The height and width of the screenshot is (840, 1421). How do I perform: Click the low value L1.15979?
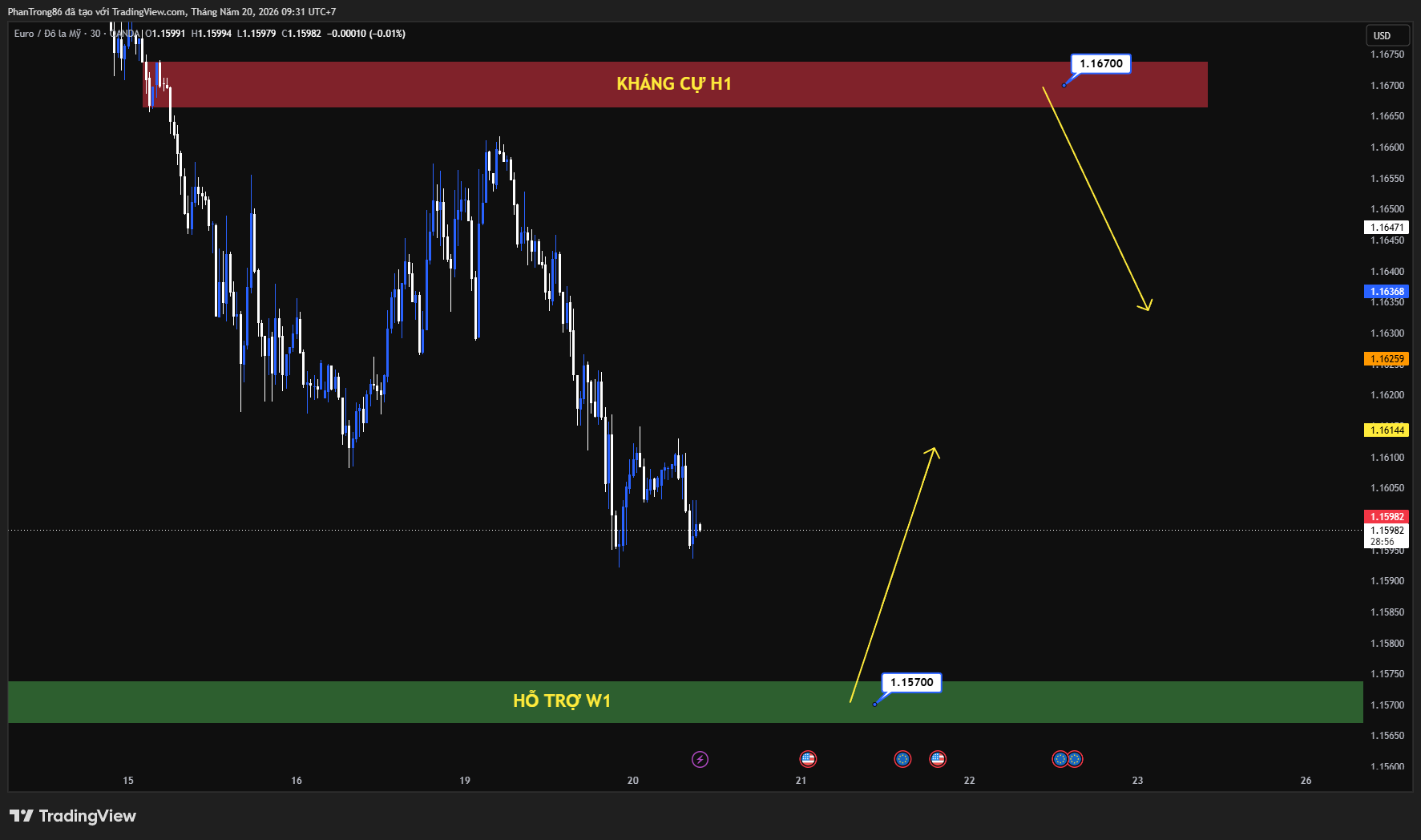256,34
